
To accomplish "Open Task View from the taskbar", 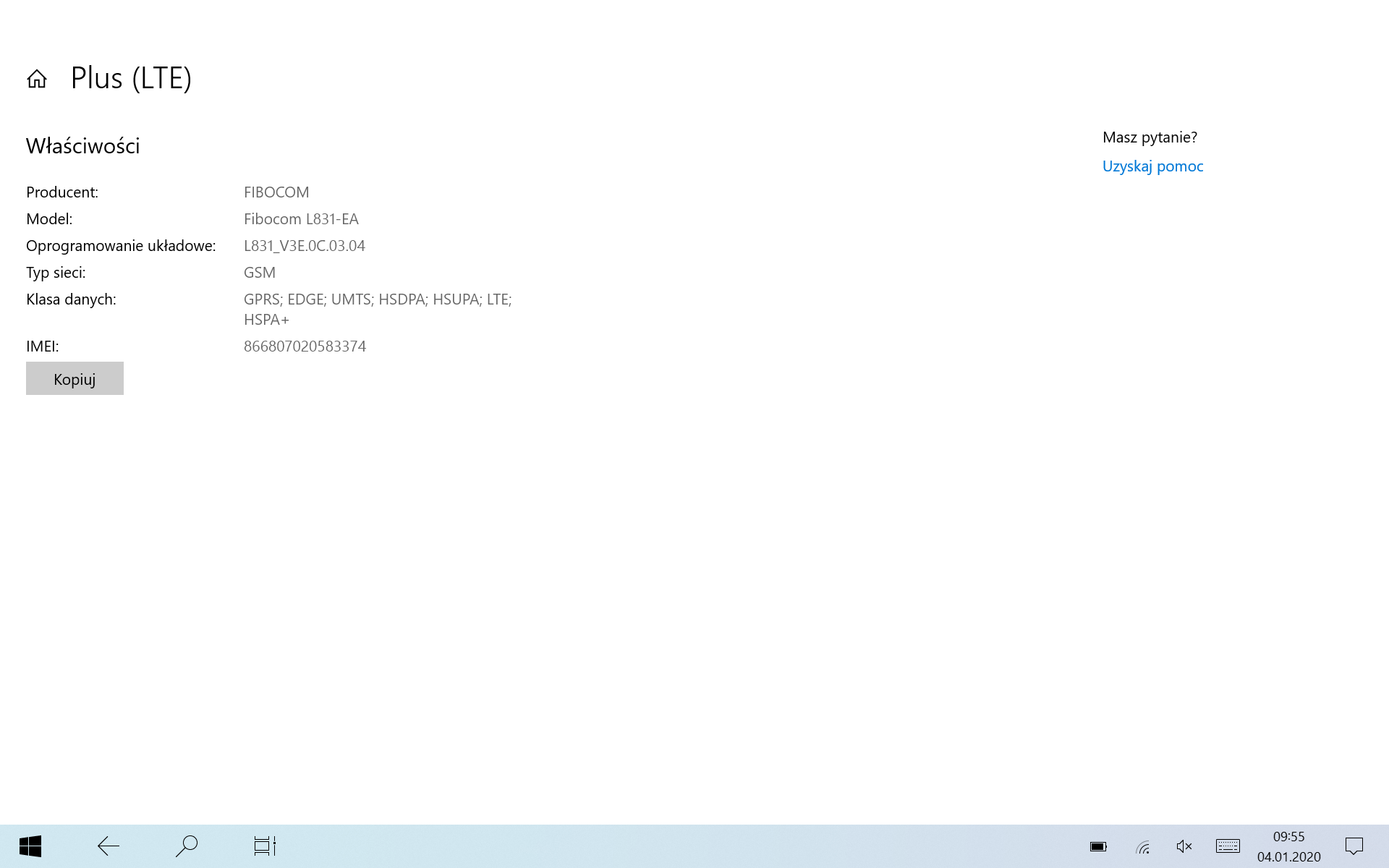I will coord(265,846).
